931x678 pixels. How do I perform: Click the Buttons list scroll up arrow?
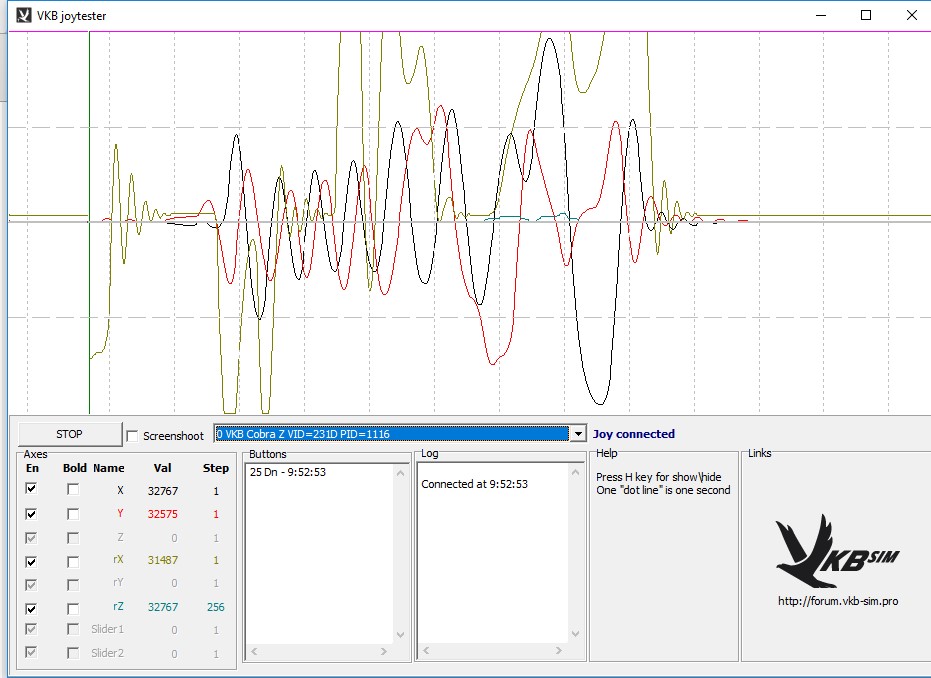click(400, 473)
